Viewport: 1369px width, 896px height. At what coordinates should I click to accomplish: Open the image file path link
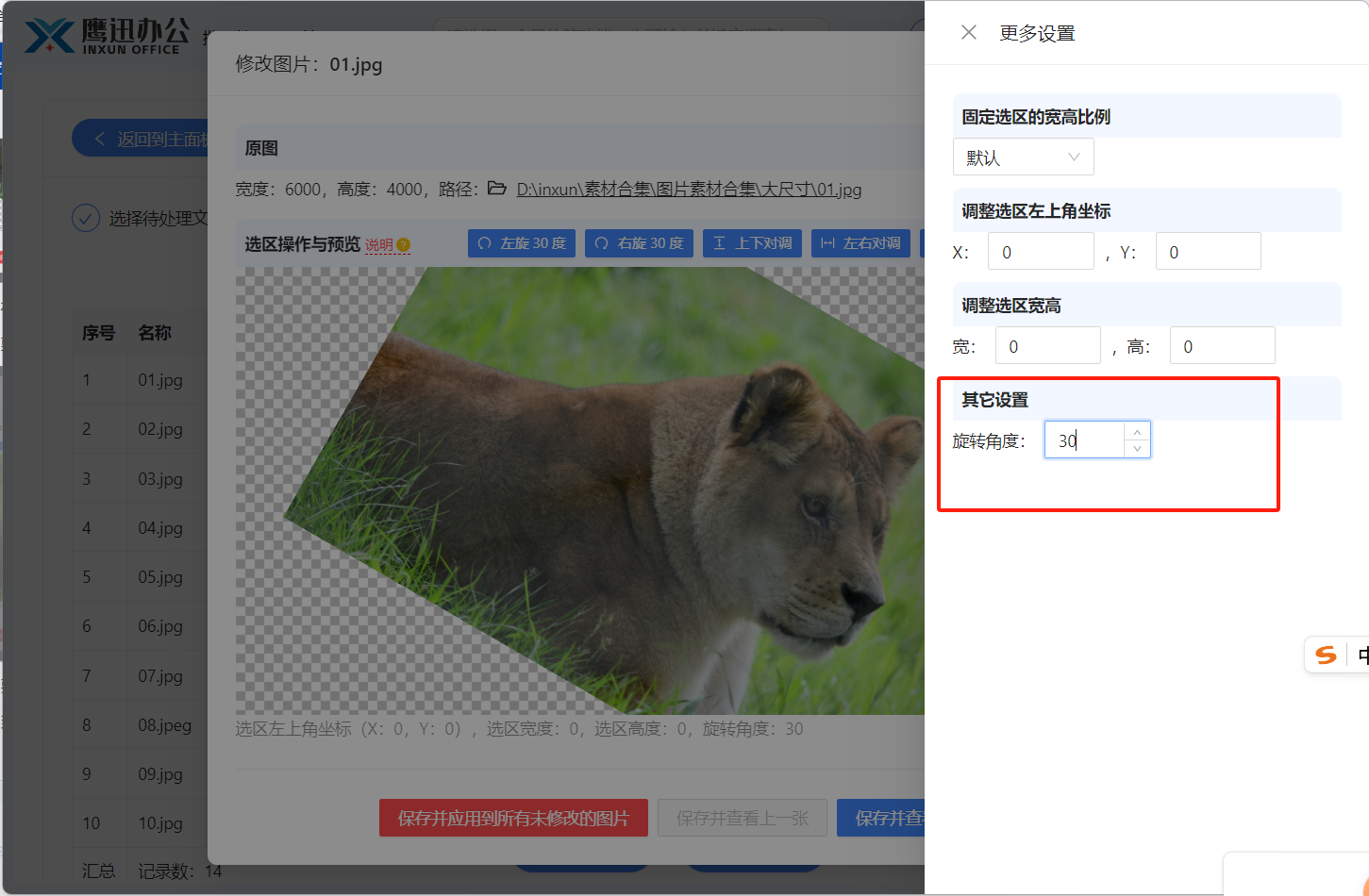point(689,190)
